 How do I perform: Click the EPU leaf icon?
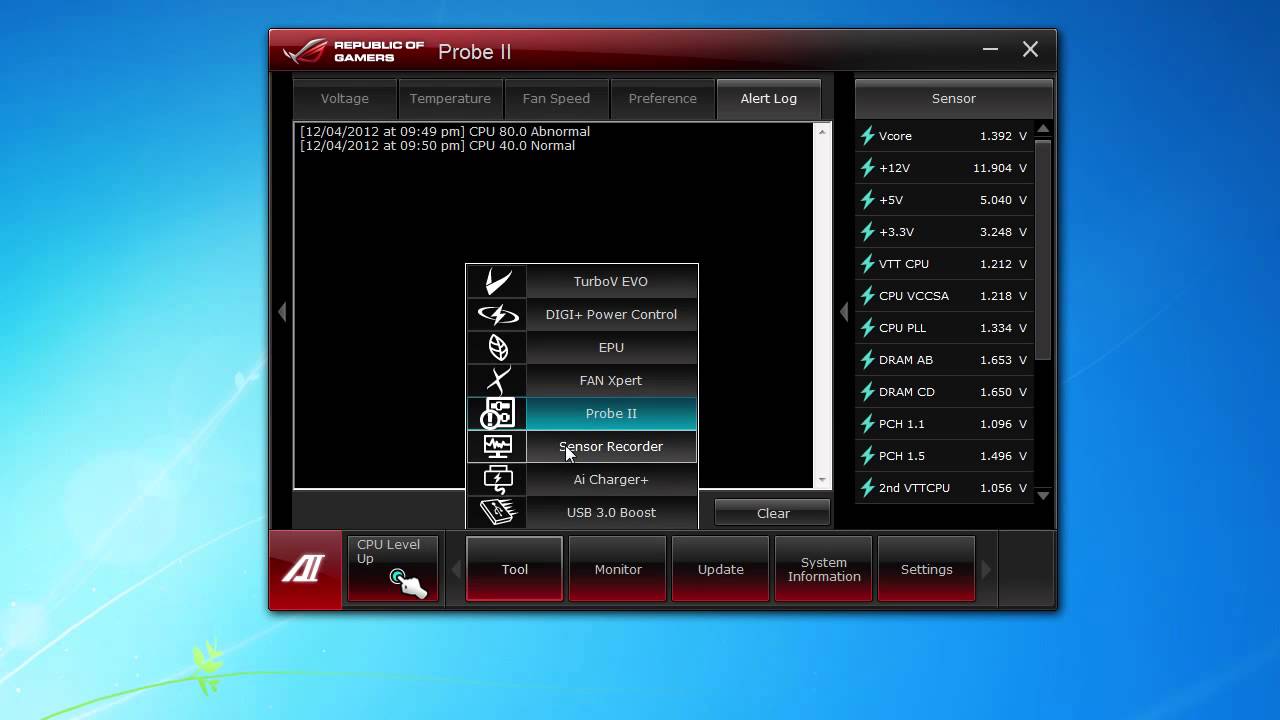pos(497,348)
